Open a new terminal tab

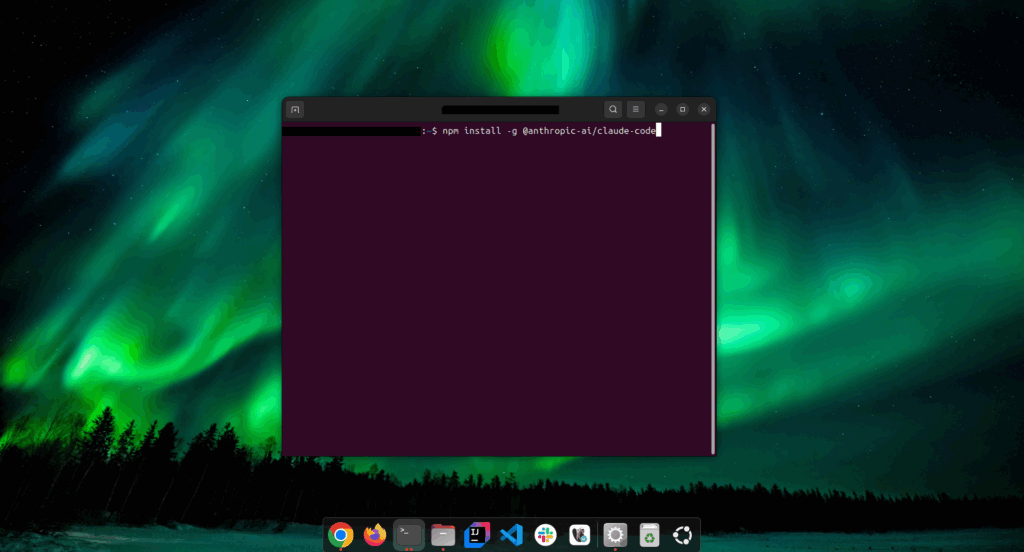pyautogui.click(x=295, y=110)
